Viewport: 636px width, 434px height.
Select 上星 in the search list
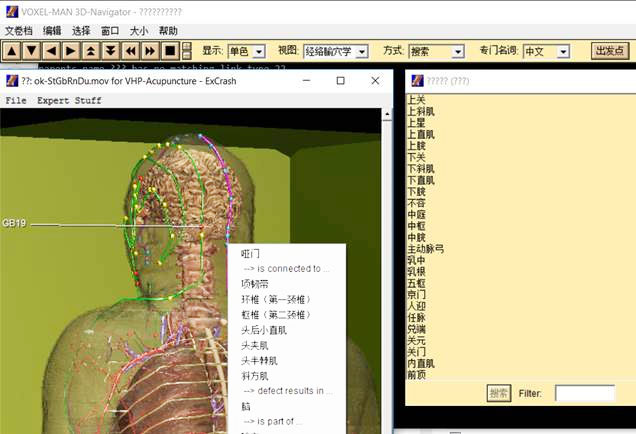click(417, 122)
